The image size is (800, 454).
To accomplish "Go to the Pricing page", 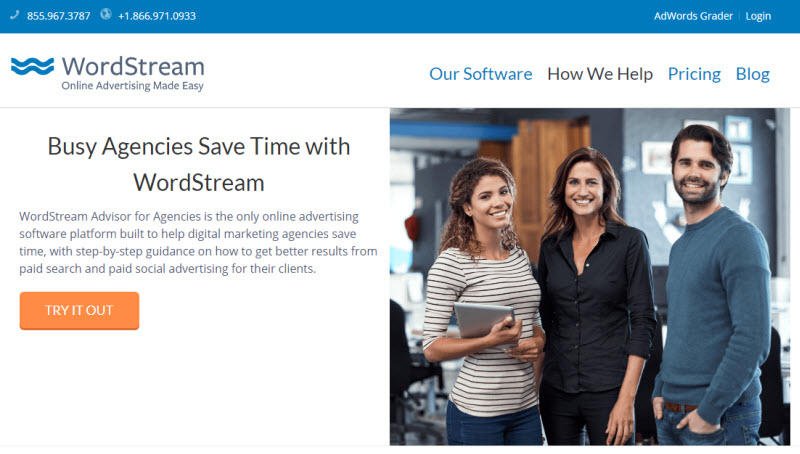I will 694,74.
